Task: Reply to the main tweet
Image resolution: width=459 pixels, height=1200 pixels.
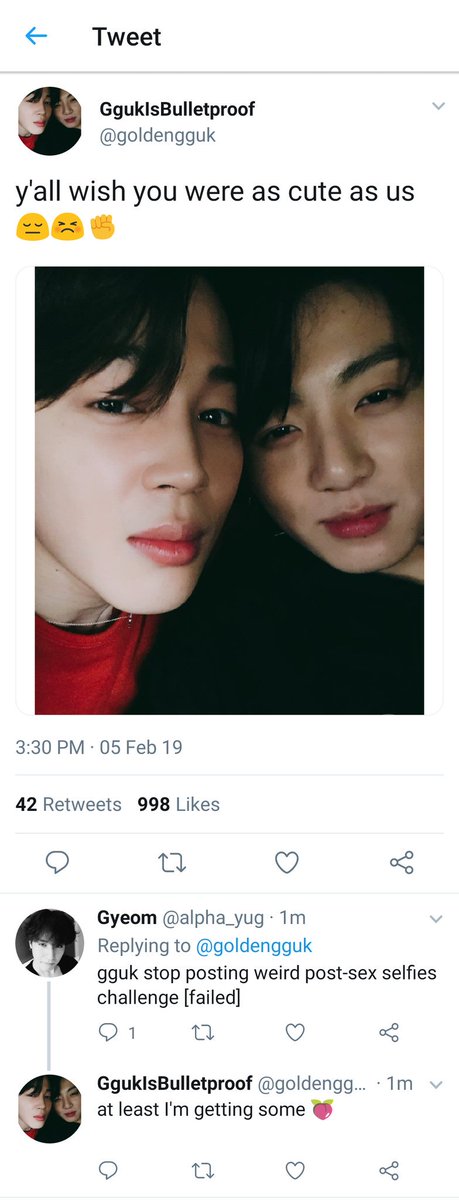Action: click(57, 862)
